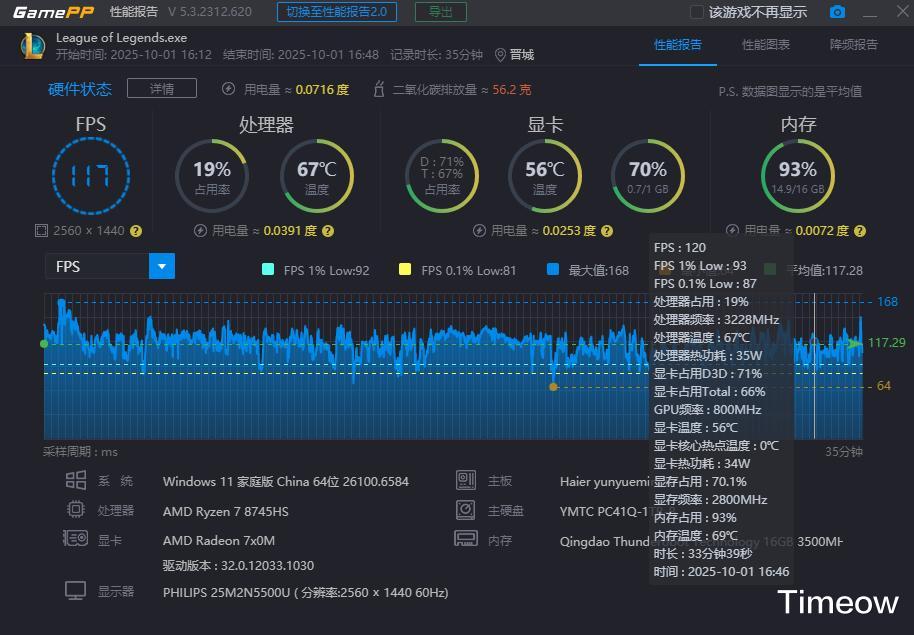Click the processor power lightning icon
This screenshot has width=914, height=635.
[201, 231]
